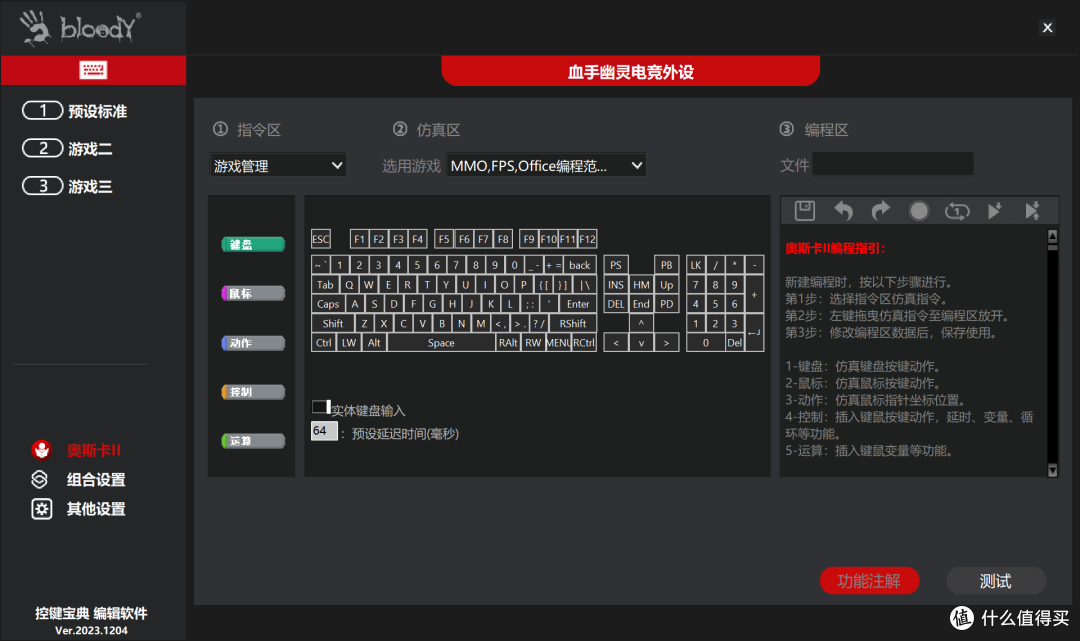Screen dimensions: 1080x641
Task: Toggle 实体键盘输入 checkbox
Action: point(320,407)
